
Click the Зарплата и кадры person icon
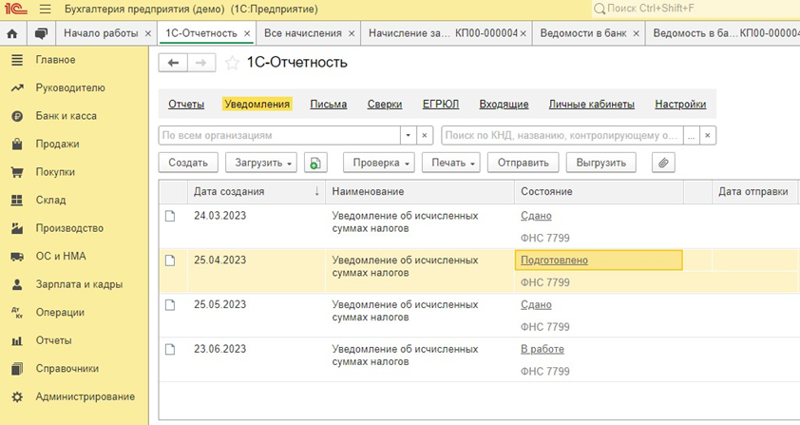tap(17, 285)
